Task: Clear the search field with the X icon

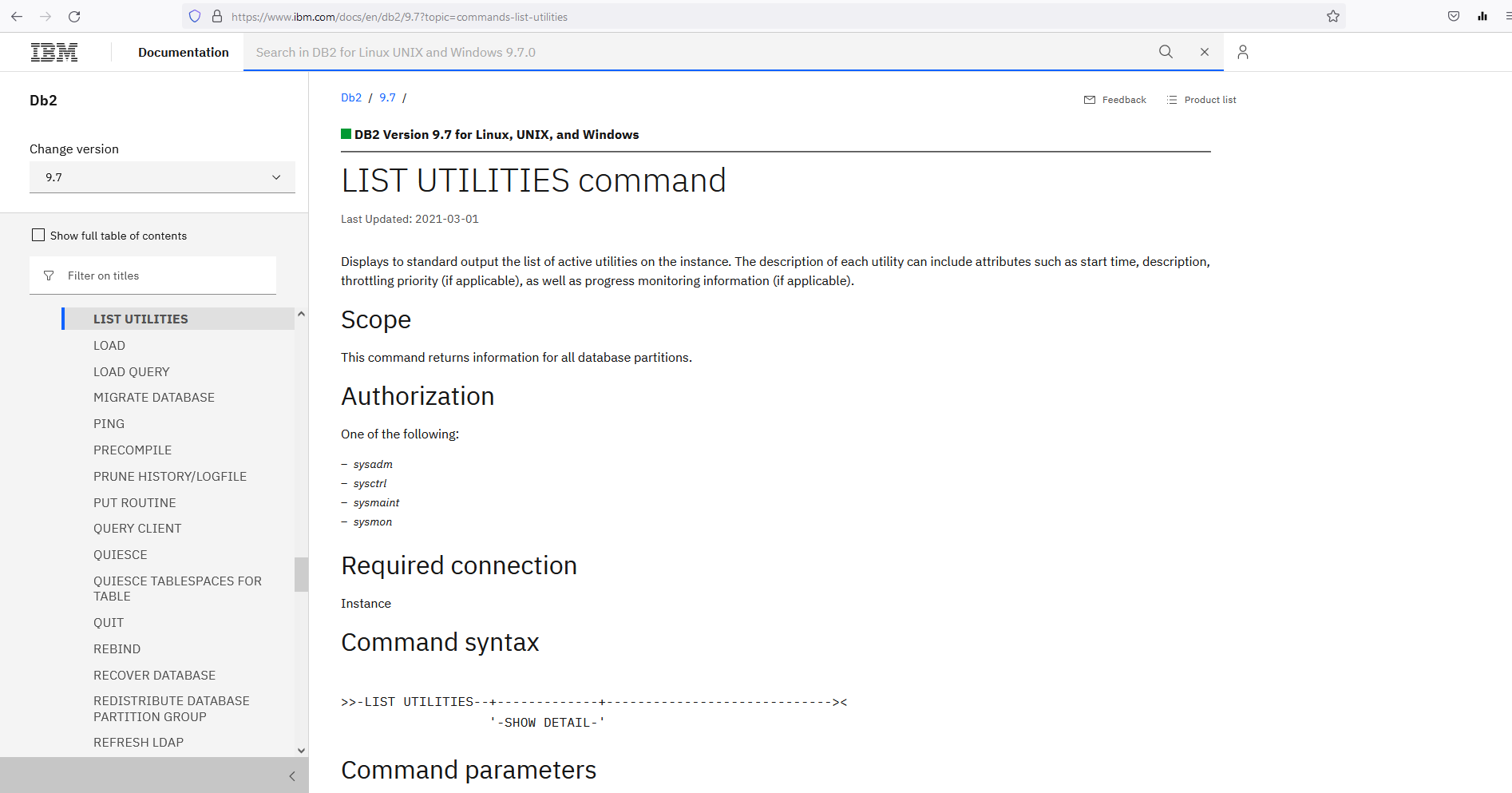Action: click(1205, 51)
